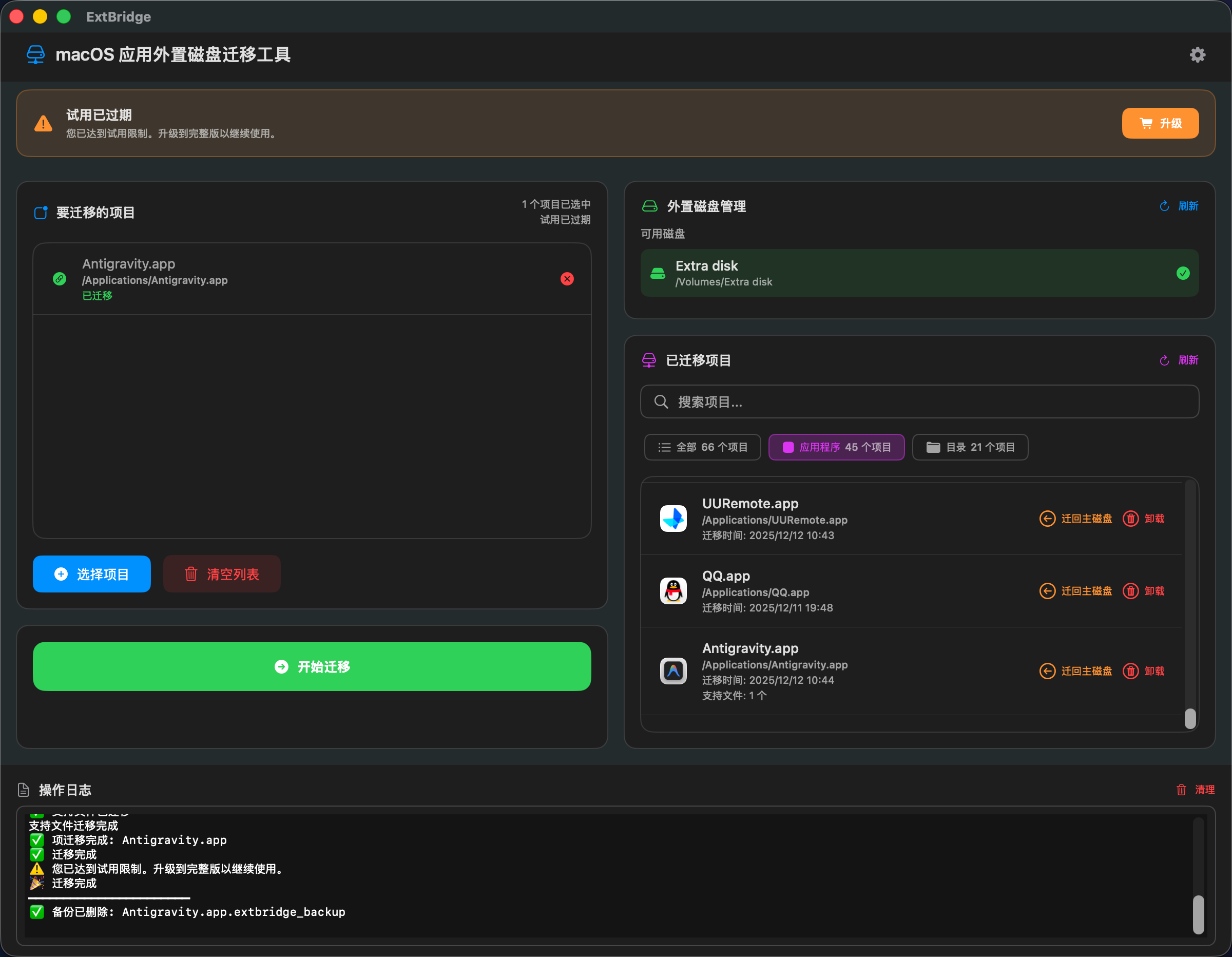Start migration with the 开始迁移 button
Viewport: 1232px width, 957px height.
(x=312, y=666)
